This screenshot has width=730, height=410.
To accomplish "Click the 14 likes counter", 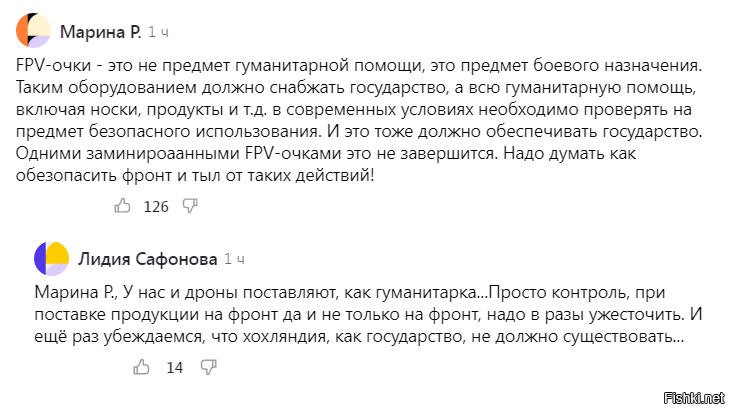I will click(175, 368).
